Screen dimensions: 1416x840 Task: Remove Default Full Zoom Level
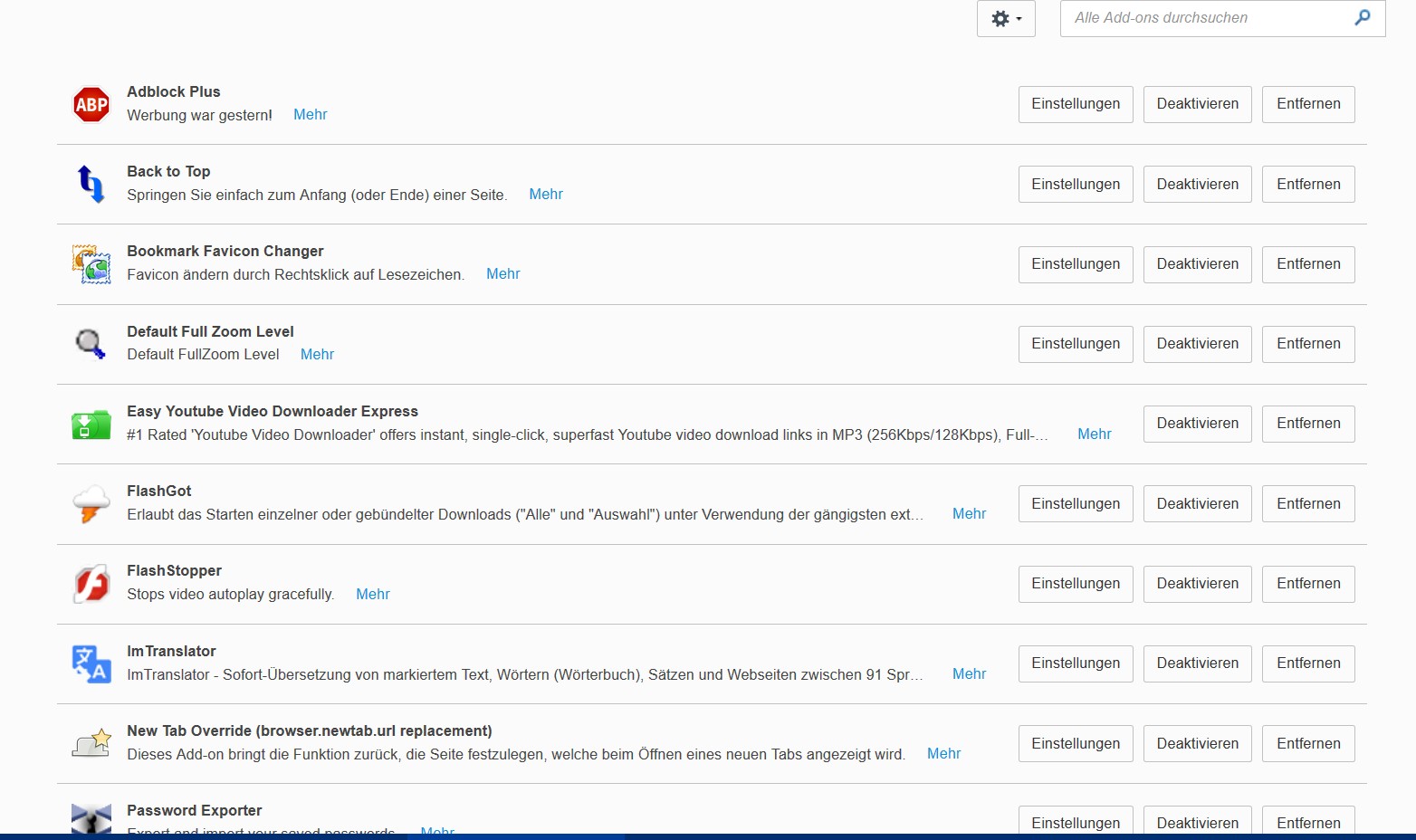click(x=1308, y=344)
